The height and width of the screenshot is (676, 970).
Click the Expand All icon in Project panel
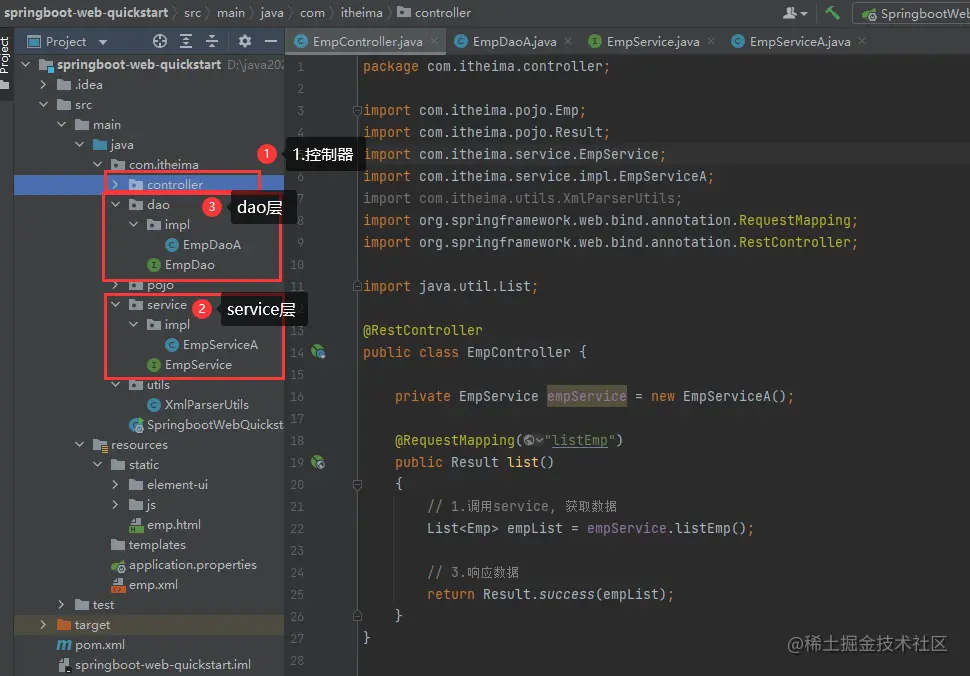click(x=186, y=41)
